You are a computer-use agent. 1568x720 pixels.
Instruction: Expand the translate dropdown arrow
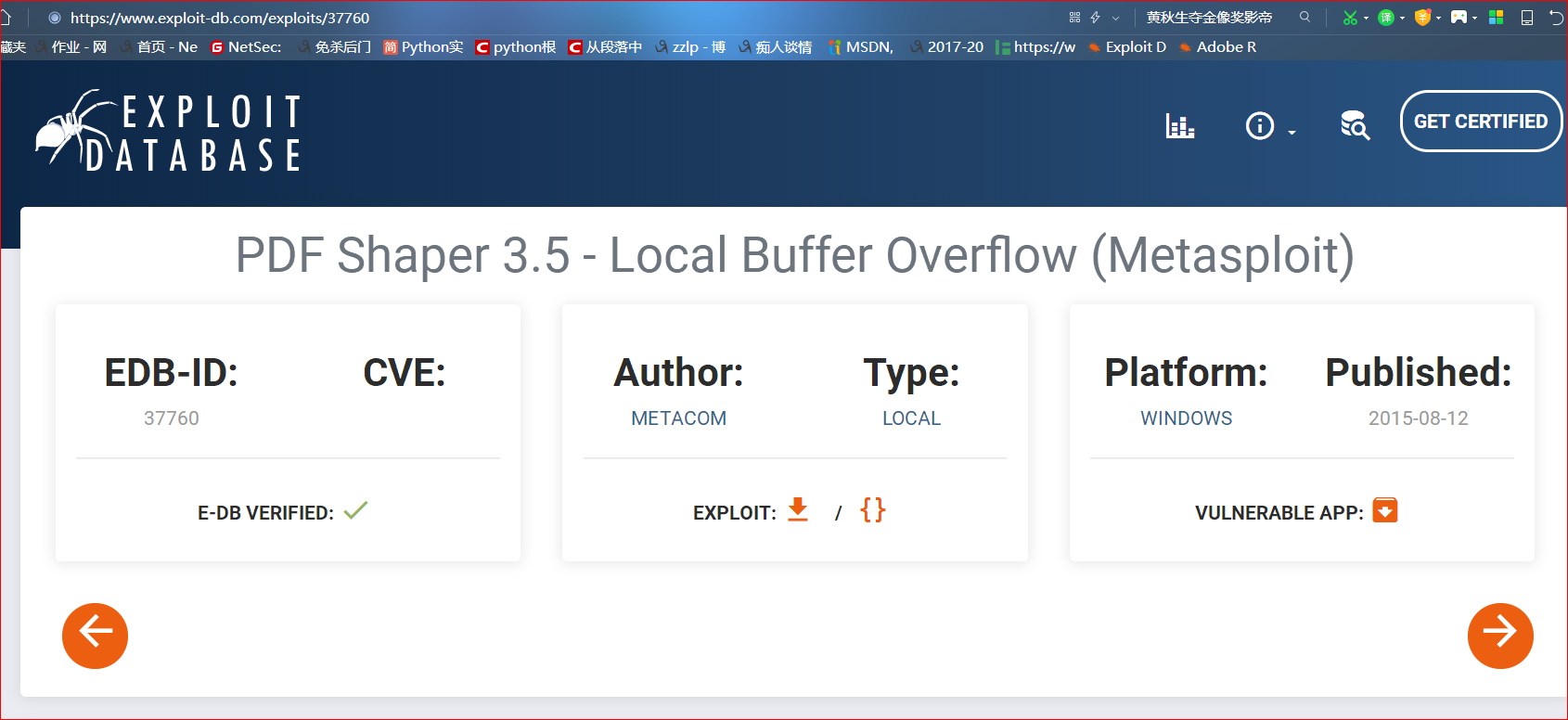[1402, 19]
